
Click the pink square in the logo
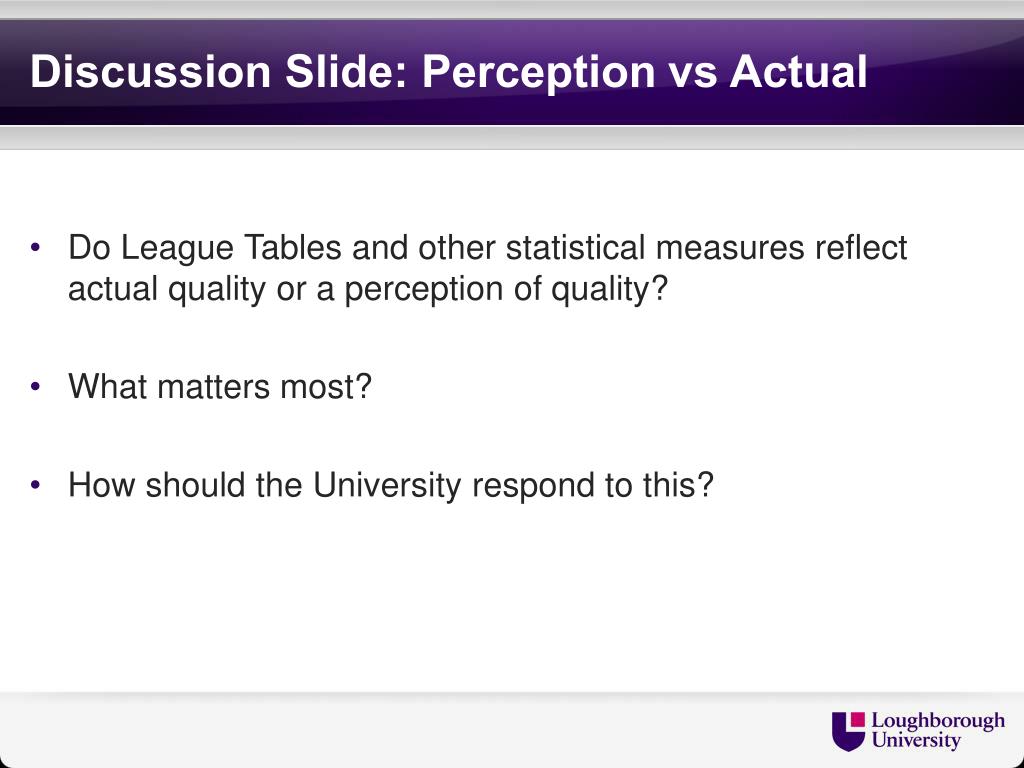857,719
